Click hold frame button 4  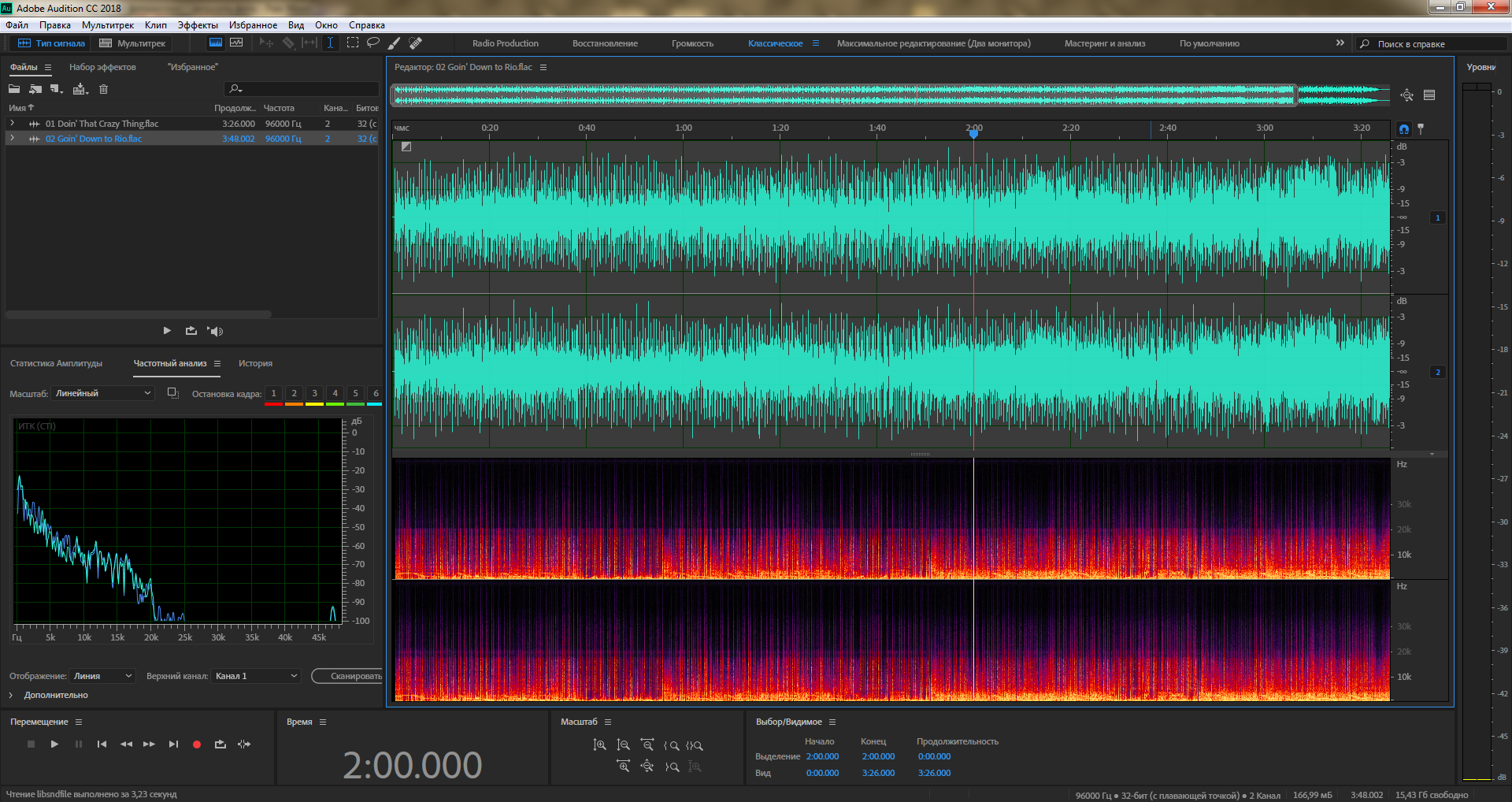click(335, 393)
